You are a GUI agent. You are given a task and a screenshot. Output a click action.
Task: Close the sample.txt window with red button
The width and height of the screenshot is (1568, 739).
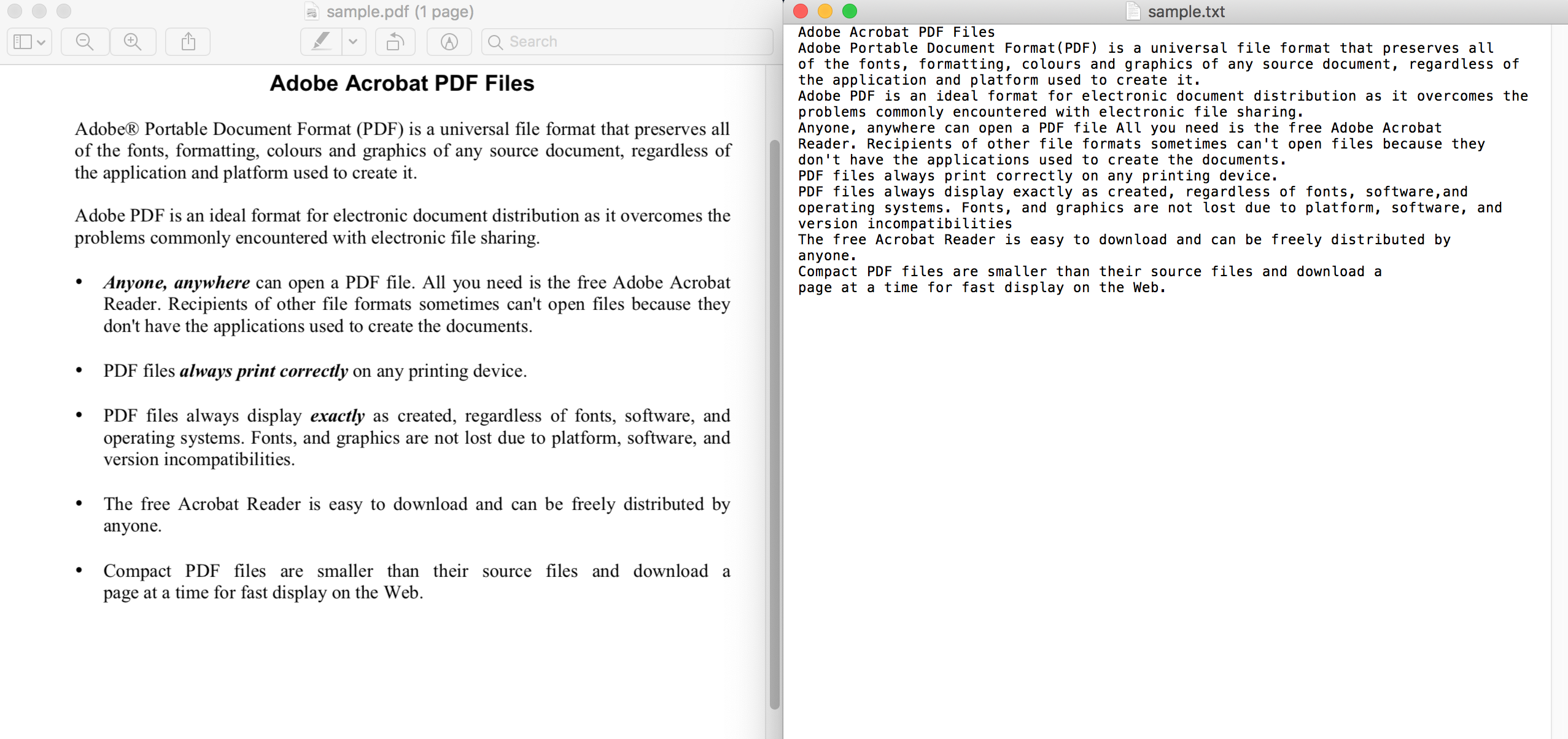pos(801,11)
